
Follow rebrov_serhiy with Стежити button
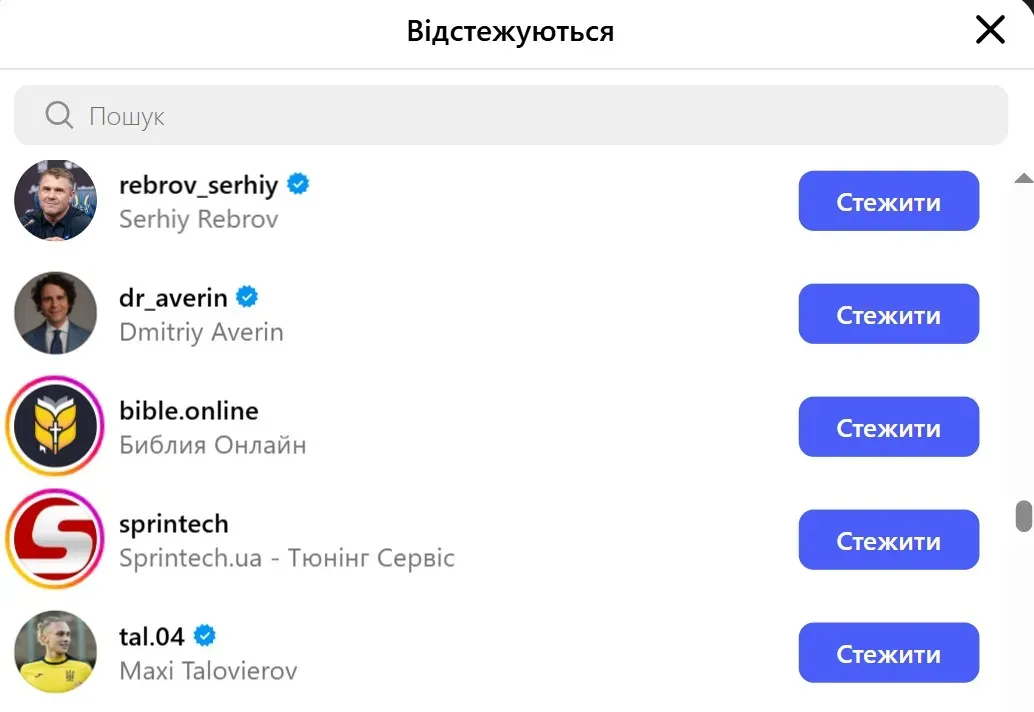(888, 202)
